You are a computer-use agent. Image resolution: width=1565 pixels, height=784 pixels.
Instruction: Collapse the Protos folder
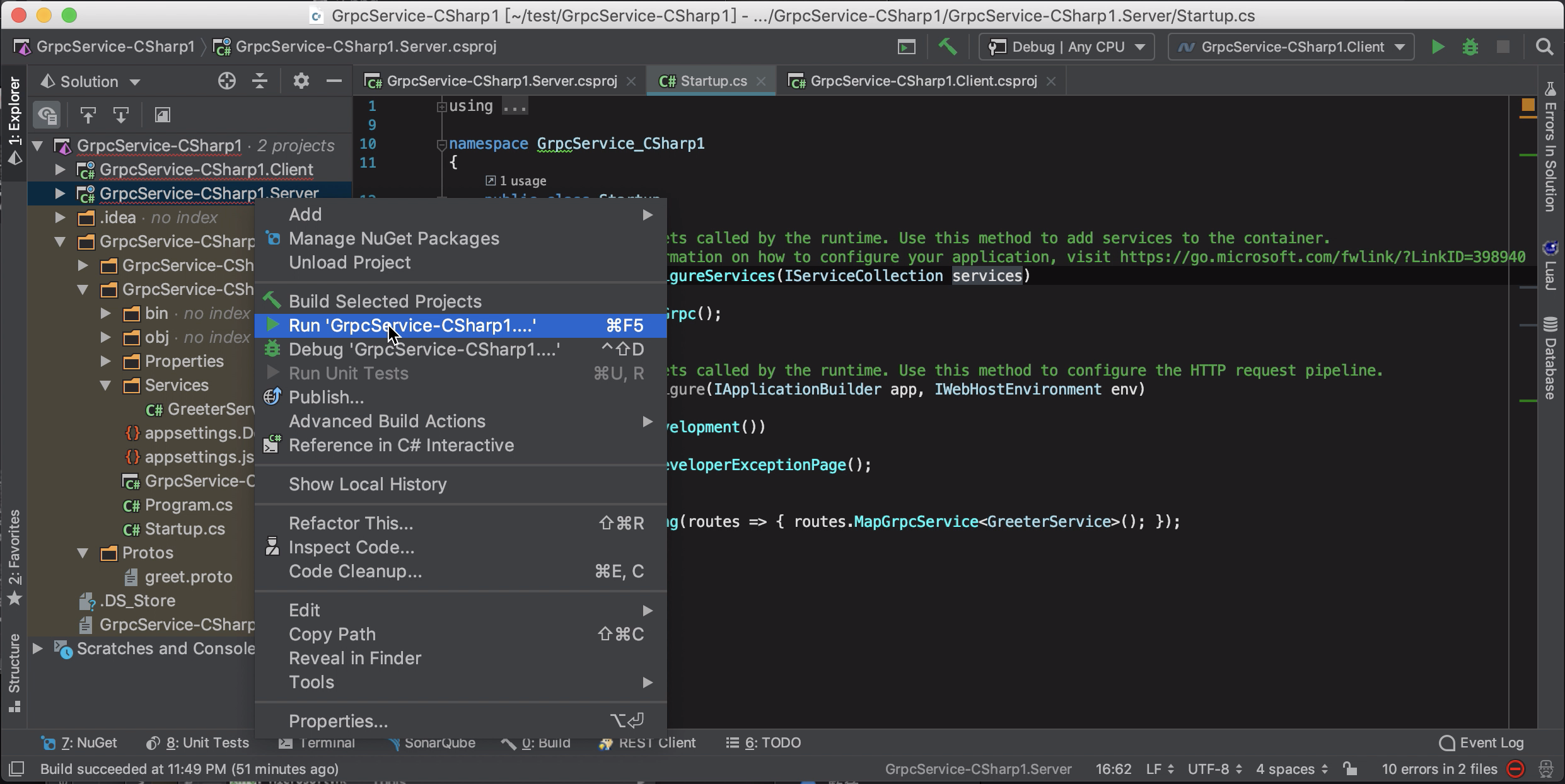(x=83, y=553)
